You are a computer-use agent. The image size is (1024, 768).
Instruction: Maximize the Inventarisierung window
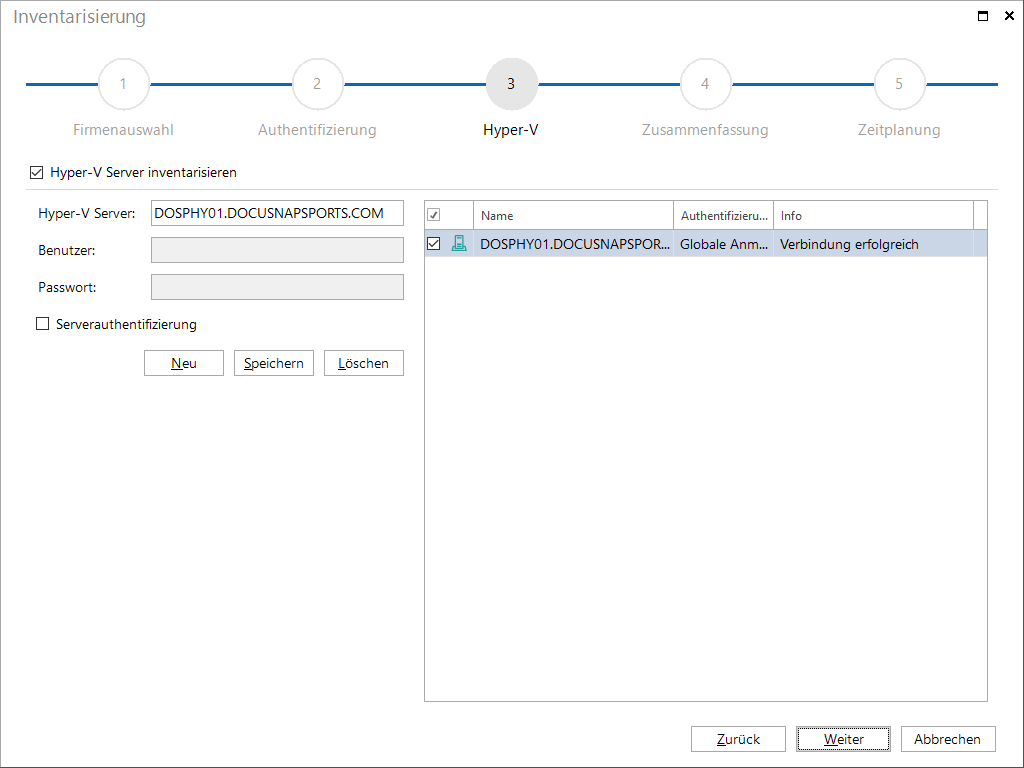(x=982, y=16)
